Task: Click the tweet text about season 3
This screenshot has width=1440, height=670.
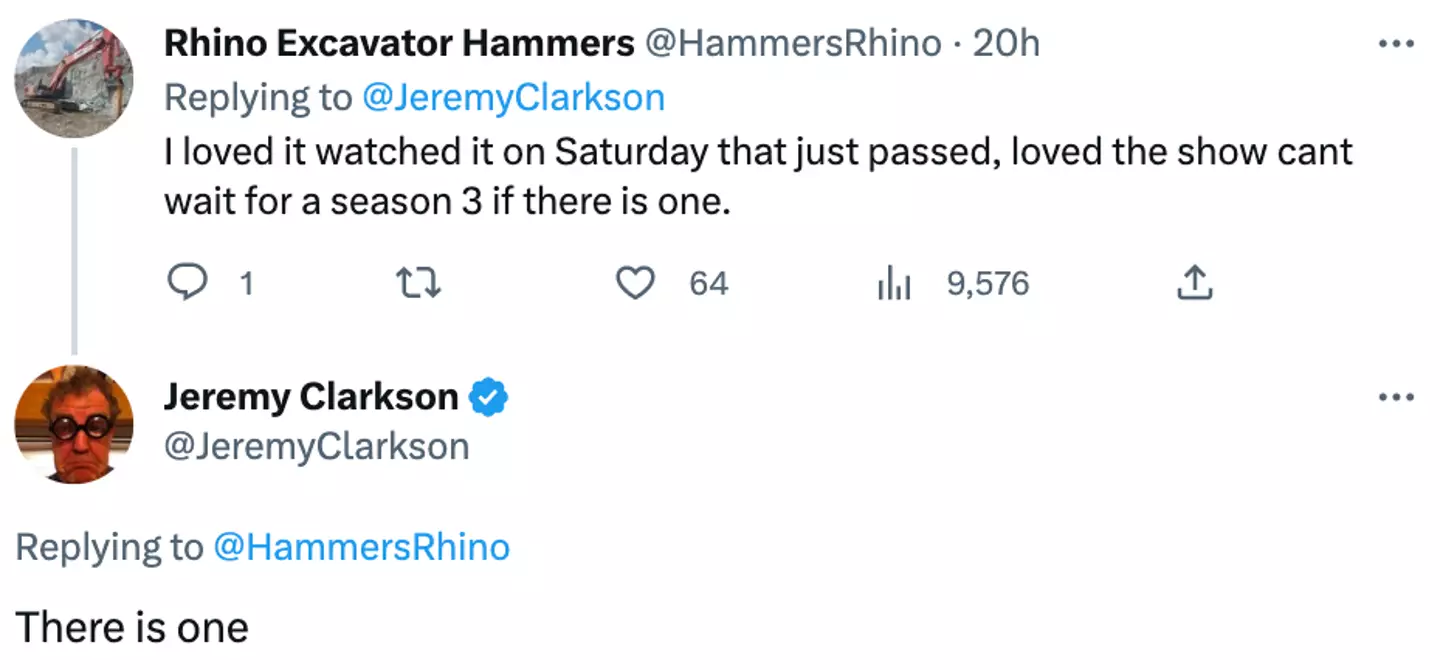Action: pos(758,177)
